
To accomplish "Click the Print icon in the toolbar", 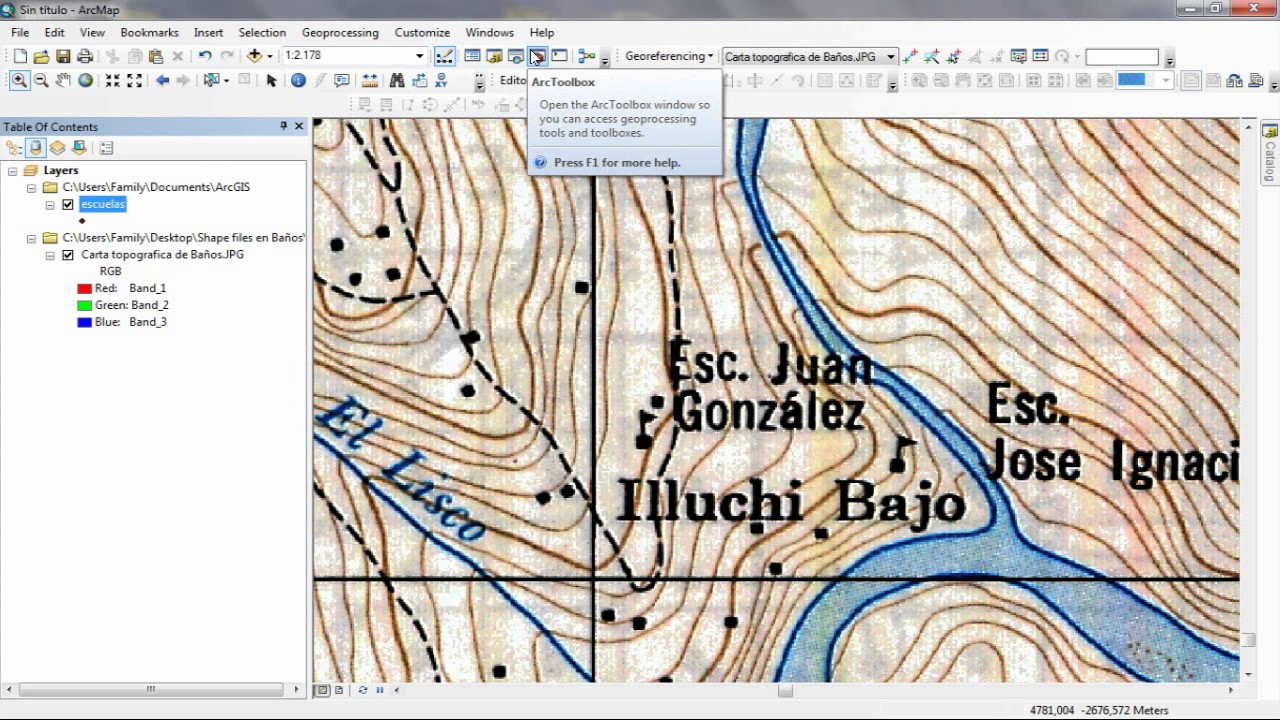I will [x=85, y=56].
